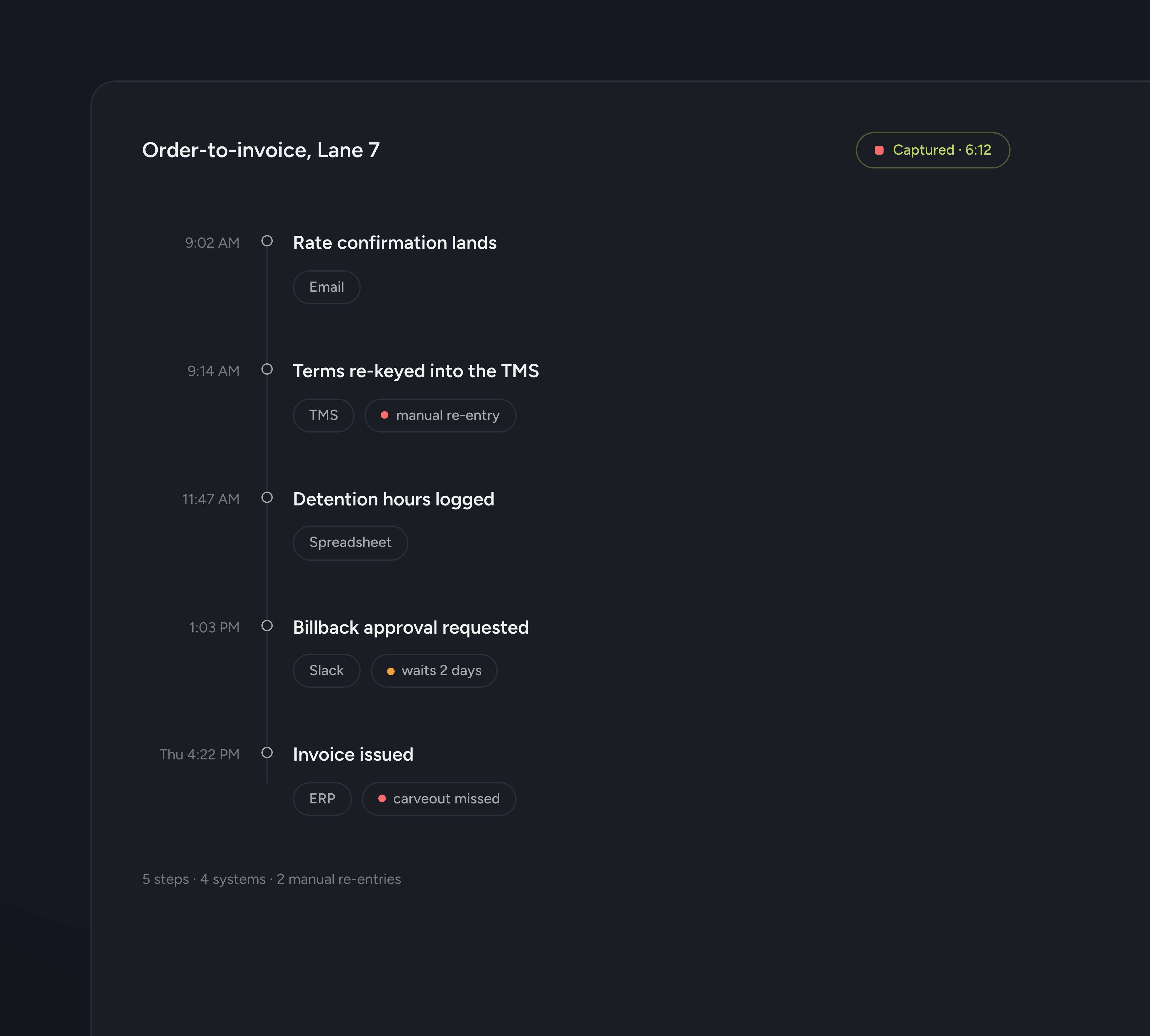Viewport: 1150px width, 1036px height.
Task: Open the ERP system tag
Action: (323, 799)
